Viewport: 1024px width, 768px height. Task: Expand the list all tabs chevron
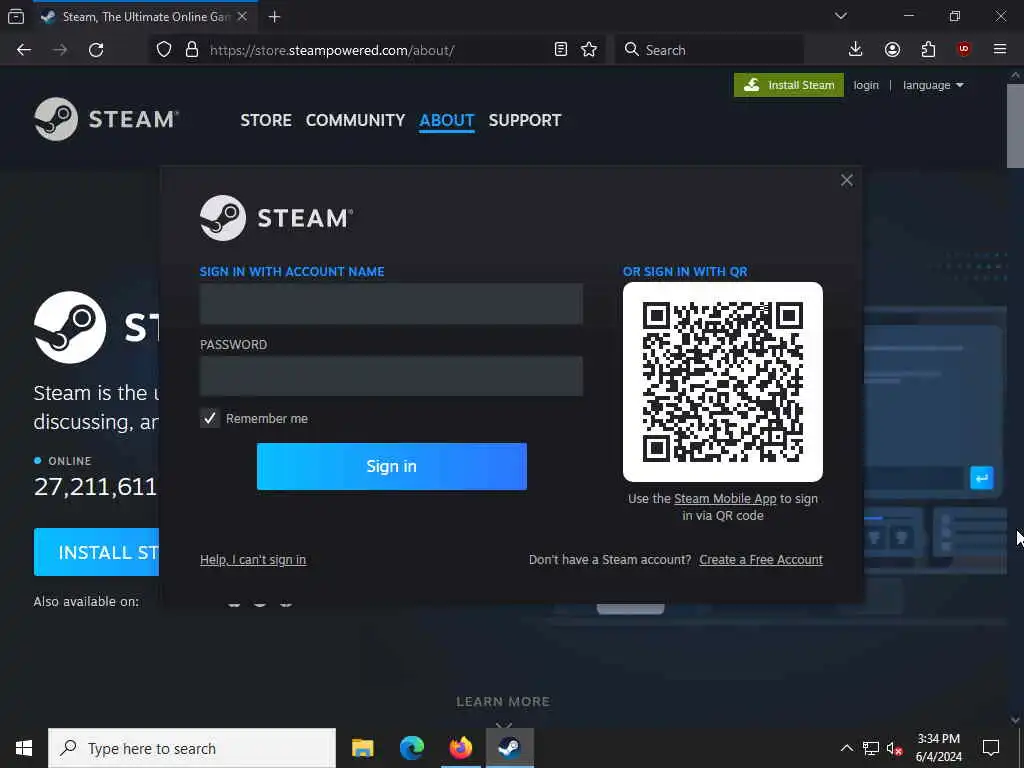840,16
